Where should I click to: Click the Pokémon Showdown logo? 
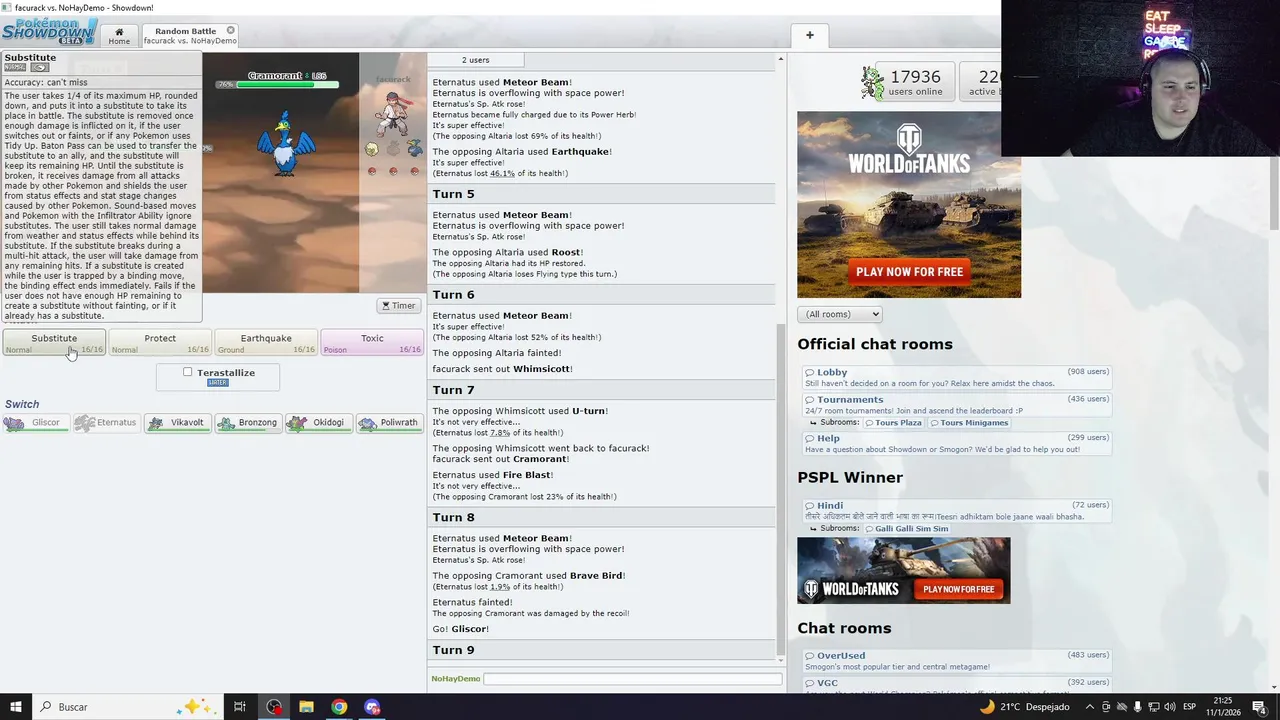tap(49, 31)
